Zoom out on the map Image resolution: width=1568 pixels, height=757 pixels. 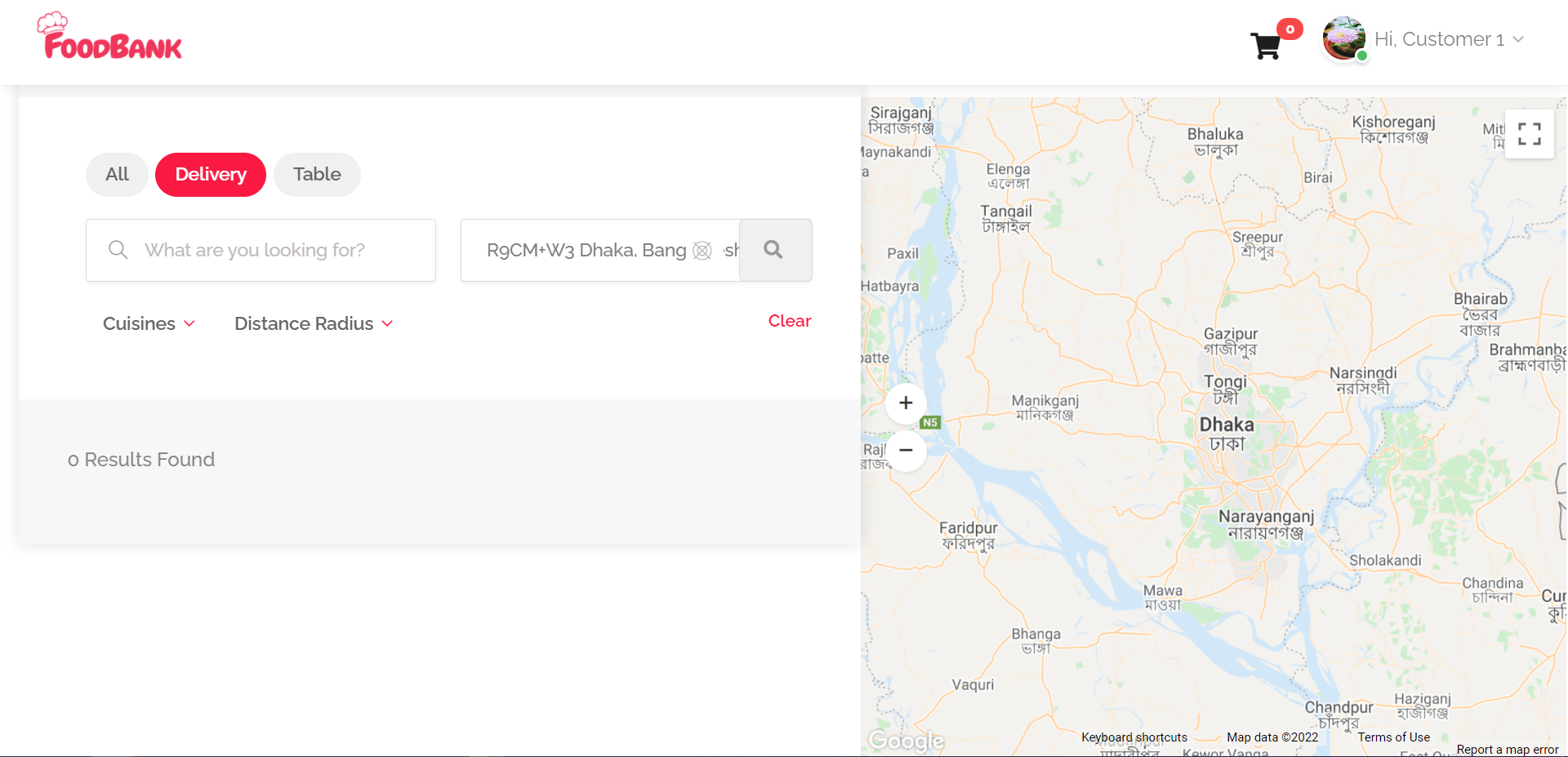[906, 450]
